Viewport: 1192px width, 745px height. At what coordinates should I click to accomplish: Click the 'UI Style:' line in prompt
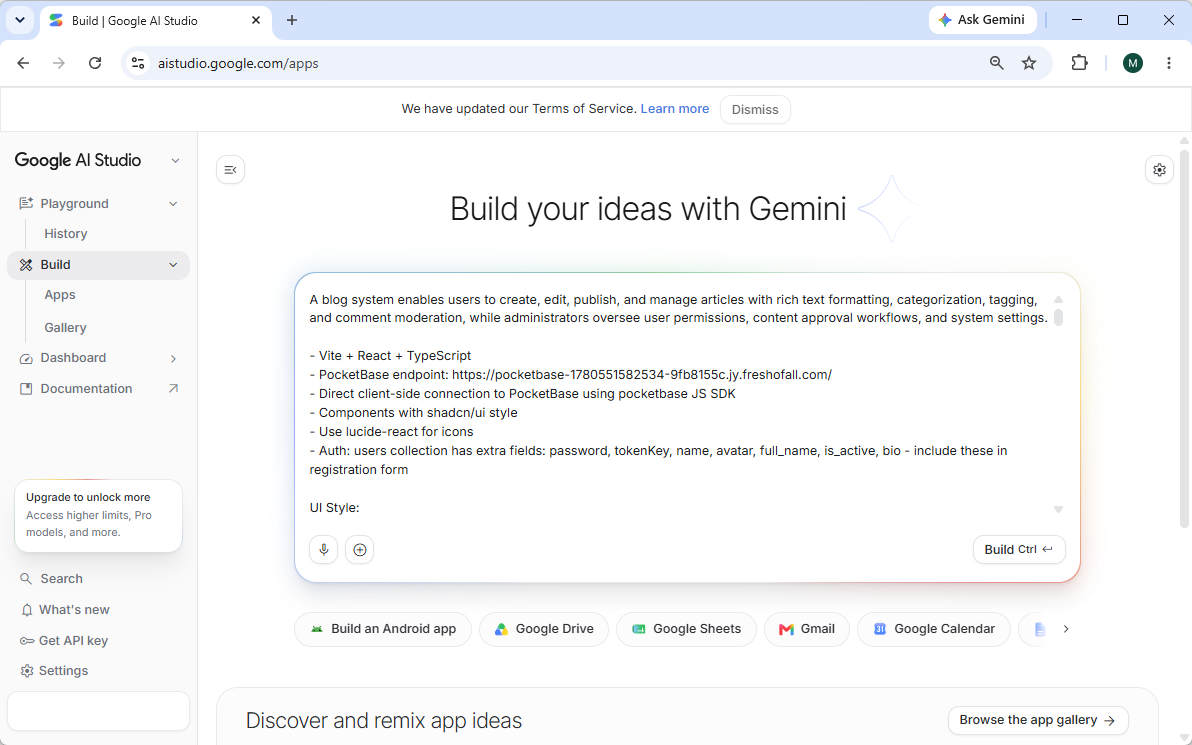(334, 508)
